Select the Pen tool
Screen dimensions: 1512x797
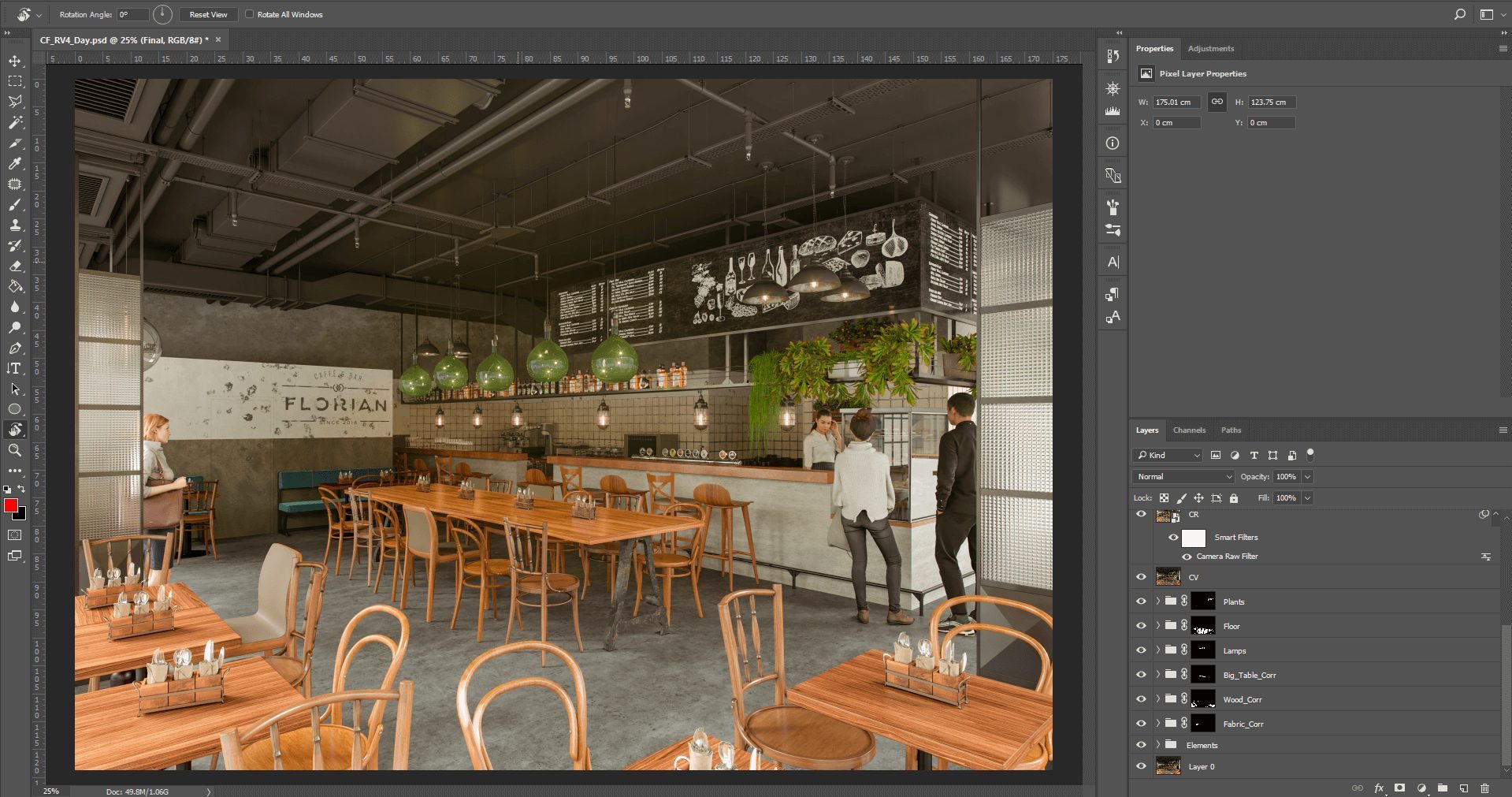click(x=15, y=348)
